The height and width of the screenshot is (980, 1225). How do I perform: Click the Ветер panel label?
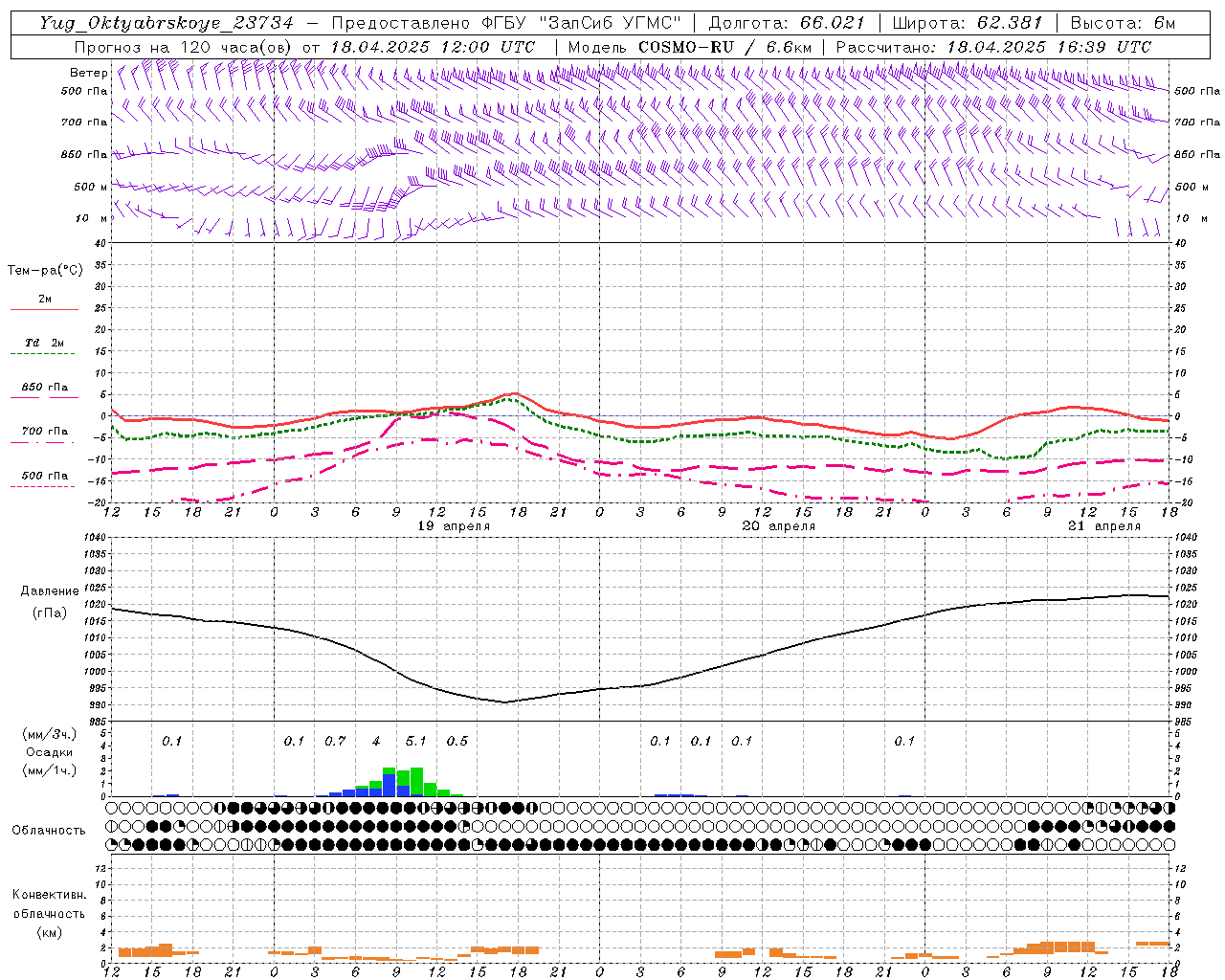point(89,73)
